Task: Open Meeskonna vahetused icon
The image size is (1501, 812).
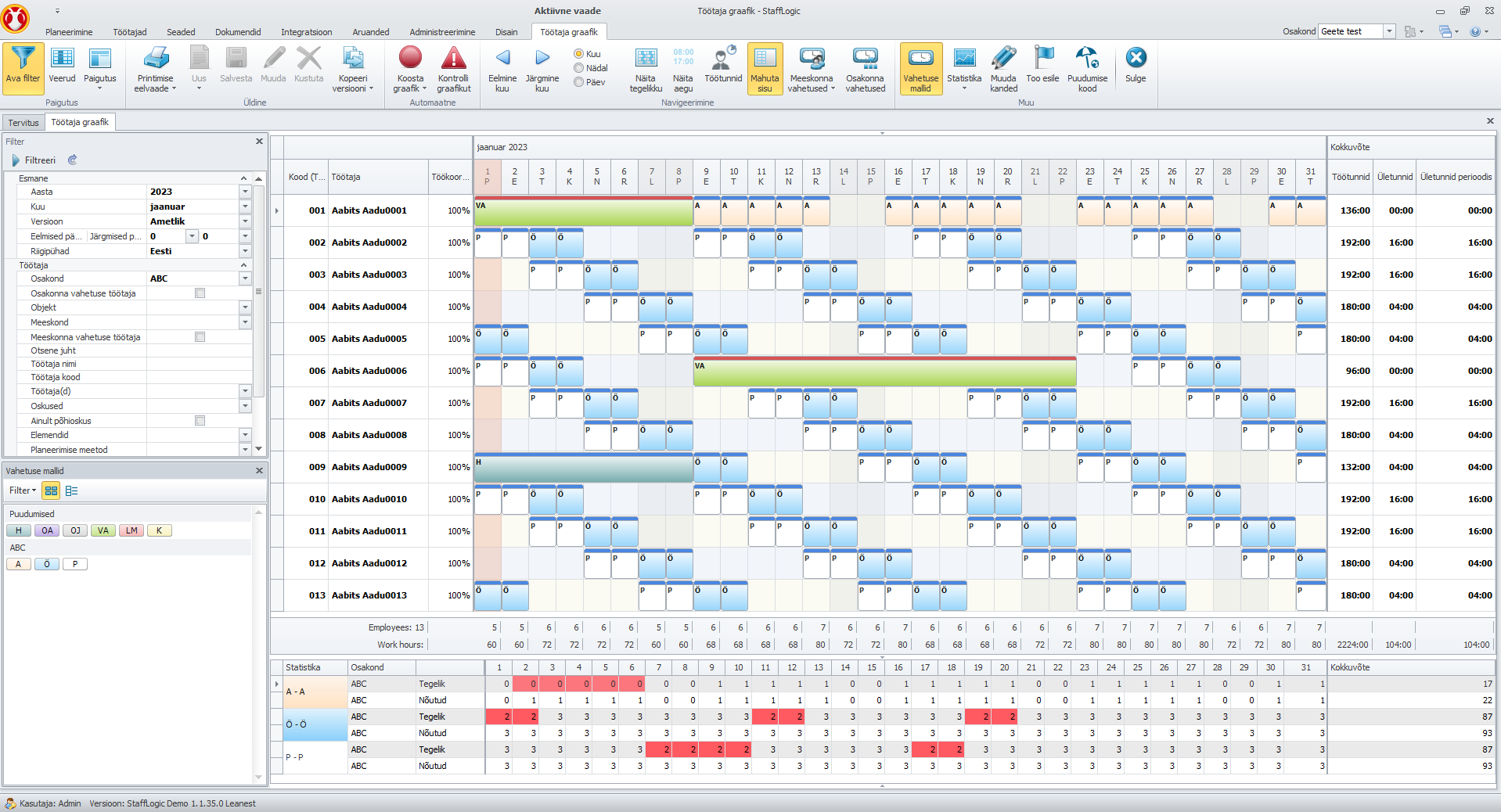Action: 812,59
